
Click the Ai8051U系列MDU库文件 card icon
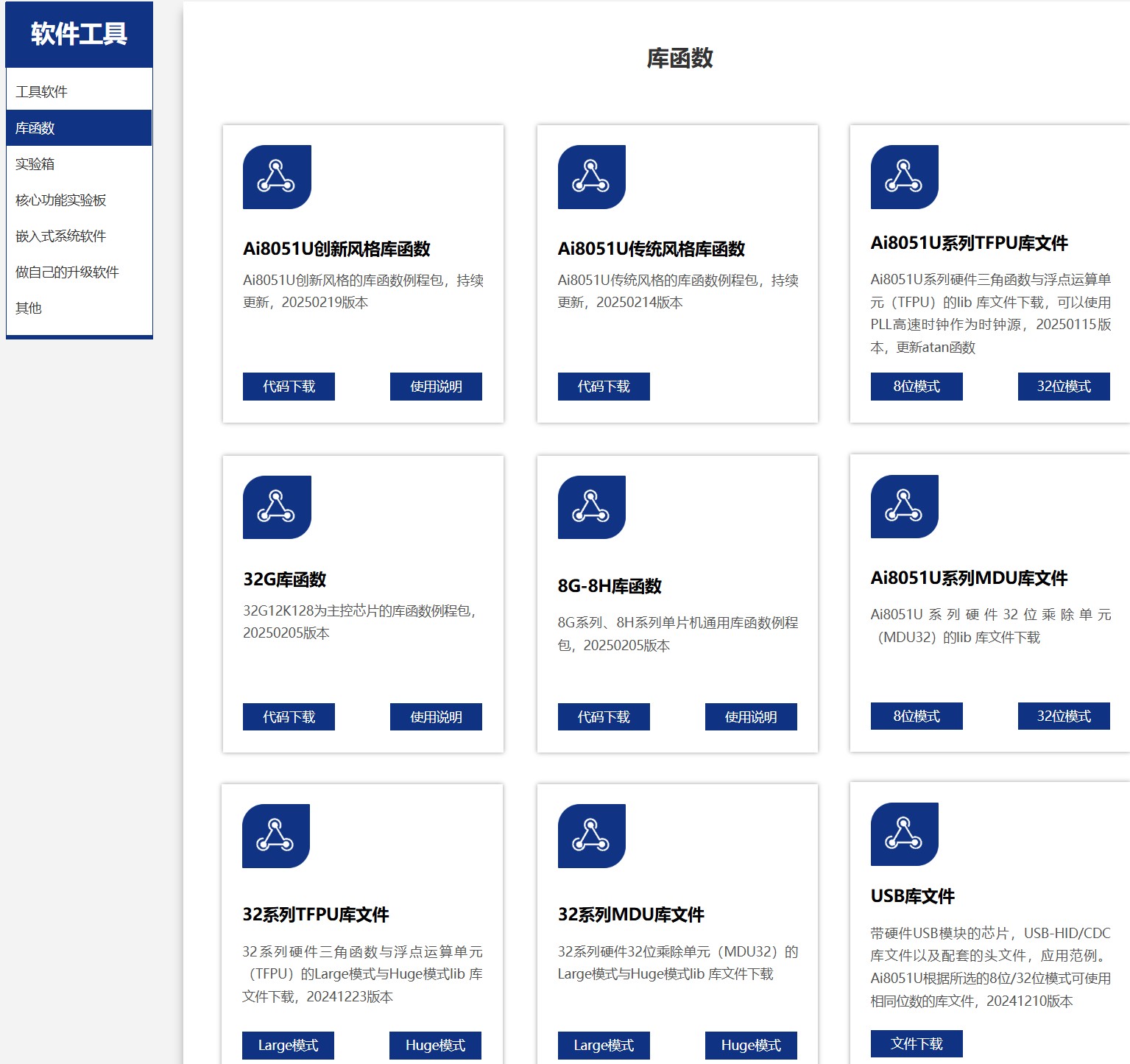click(x=904, y=507)
